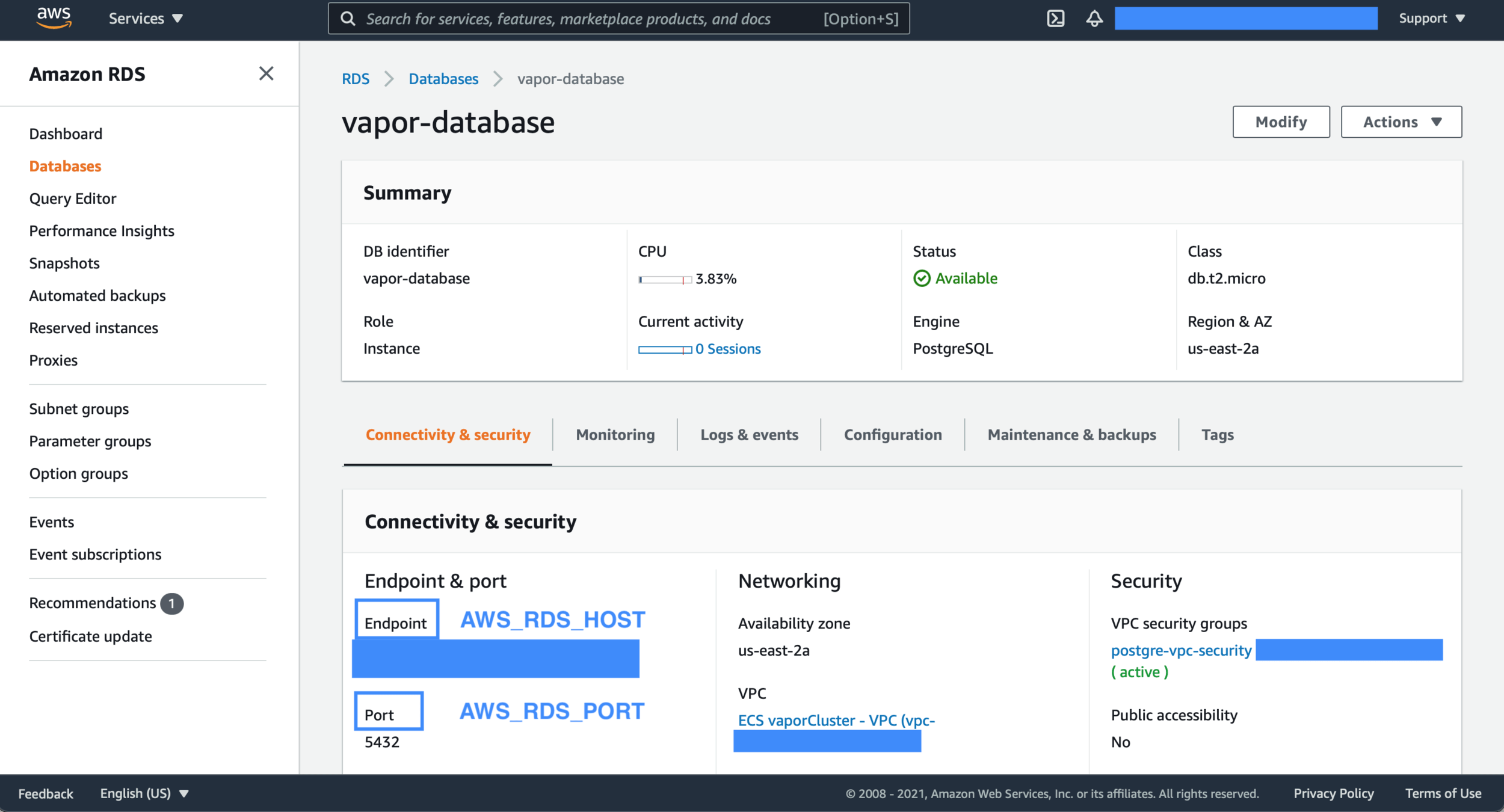
Task: Switch to the Monitoring tab
Action: coord(614,434)
